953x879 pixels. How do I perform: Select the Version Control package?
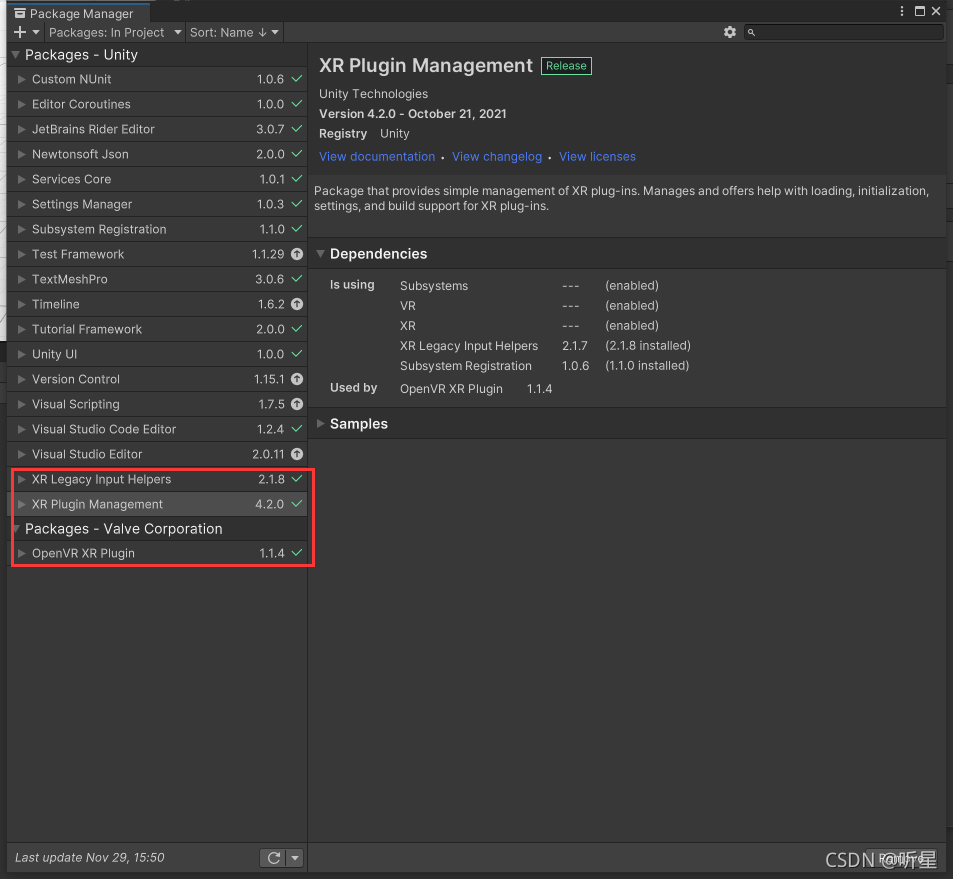point(157,379)
